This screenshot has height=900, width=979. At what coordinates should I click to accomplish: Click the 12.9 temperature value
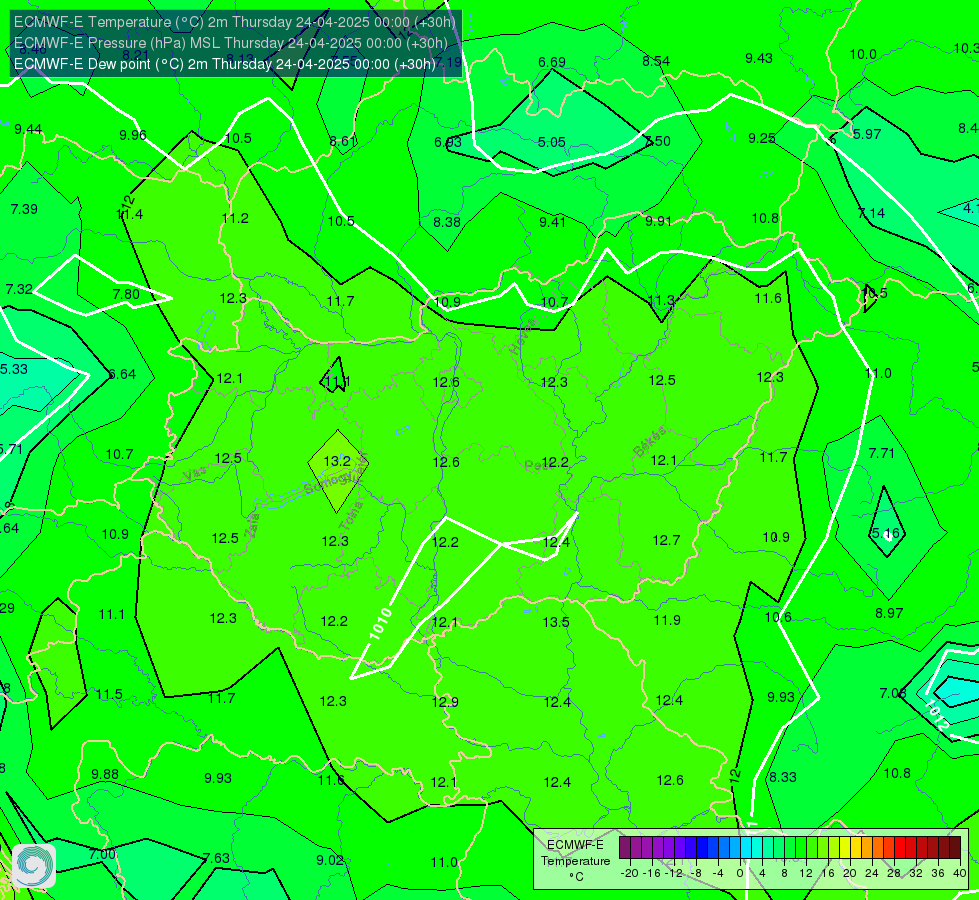tap(445, 702)
